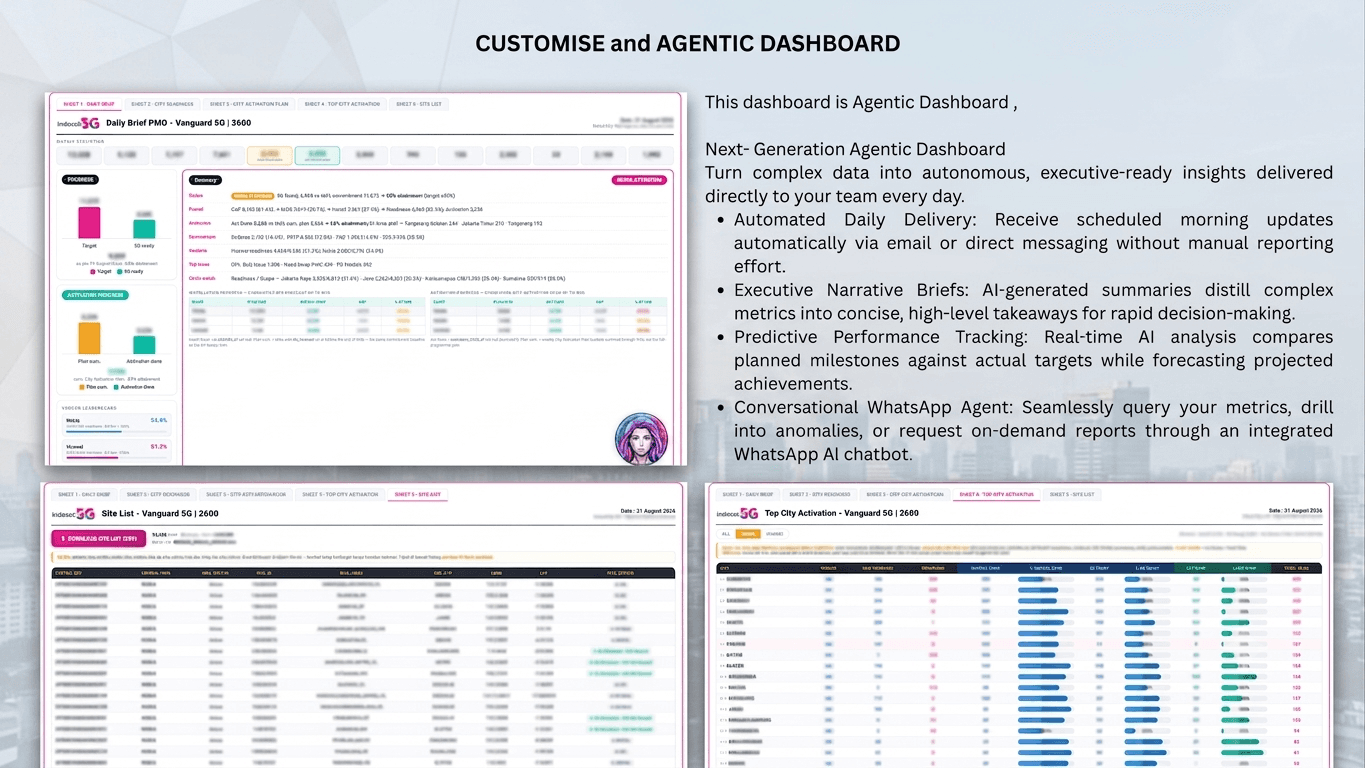Open Sheet 5 Site List tab in Top City dashboard
Image resolution: width=1365 pixels, height=768 pixels.
(1071, 494)
